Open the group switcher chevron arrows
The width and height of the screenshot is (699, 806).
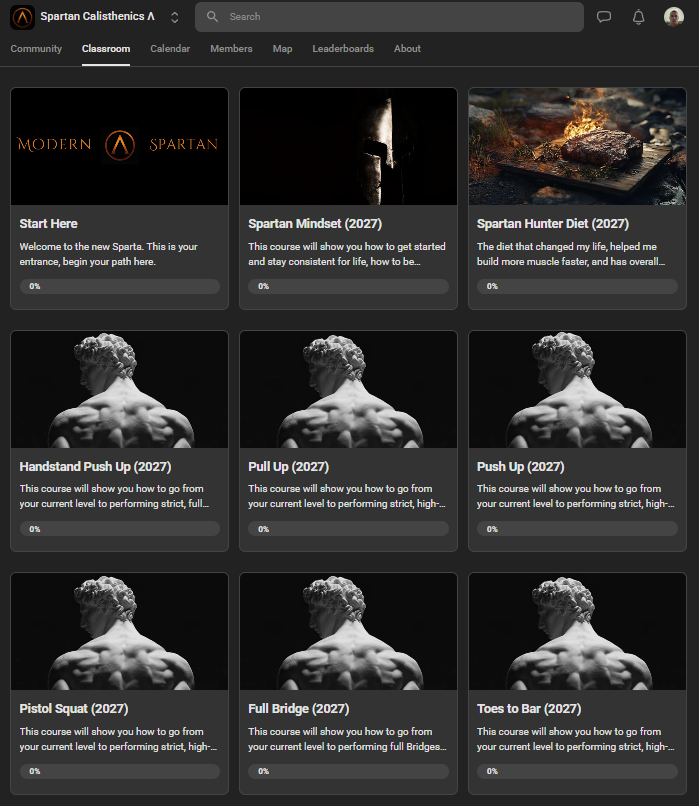coord(175,17)
